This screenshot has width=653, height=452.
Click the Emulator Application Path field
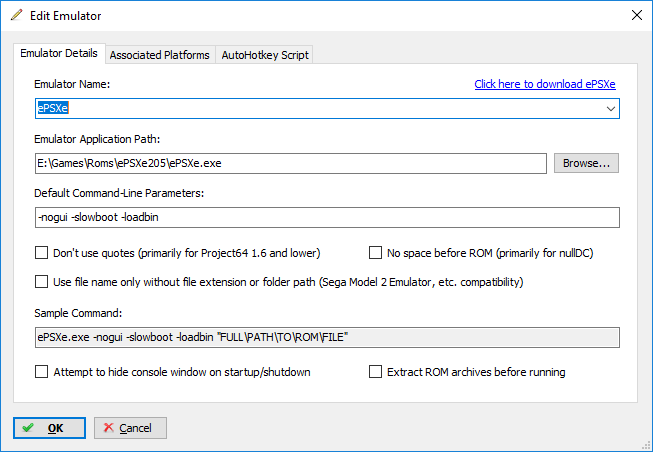click(x=291, y=163)
